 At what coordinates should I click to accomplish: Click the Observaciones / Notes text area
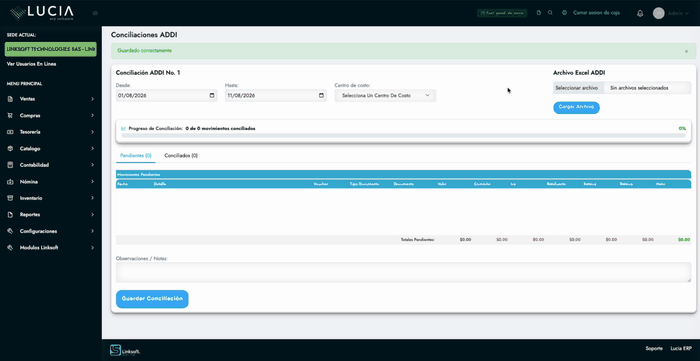click(404, 272)
